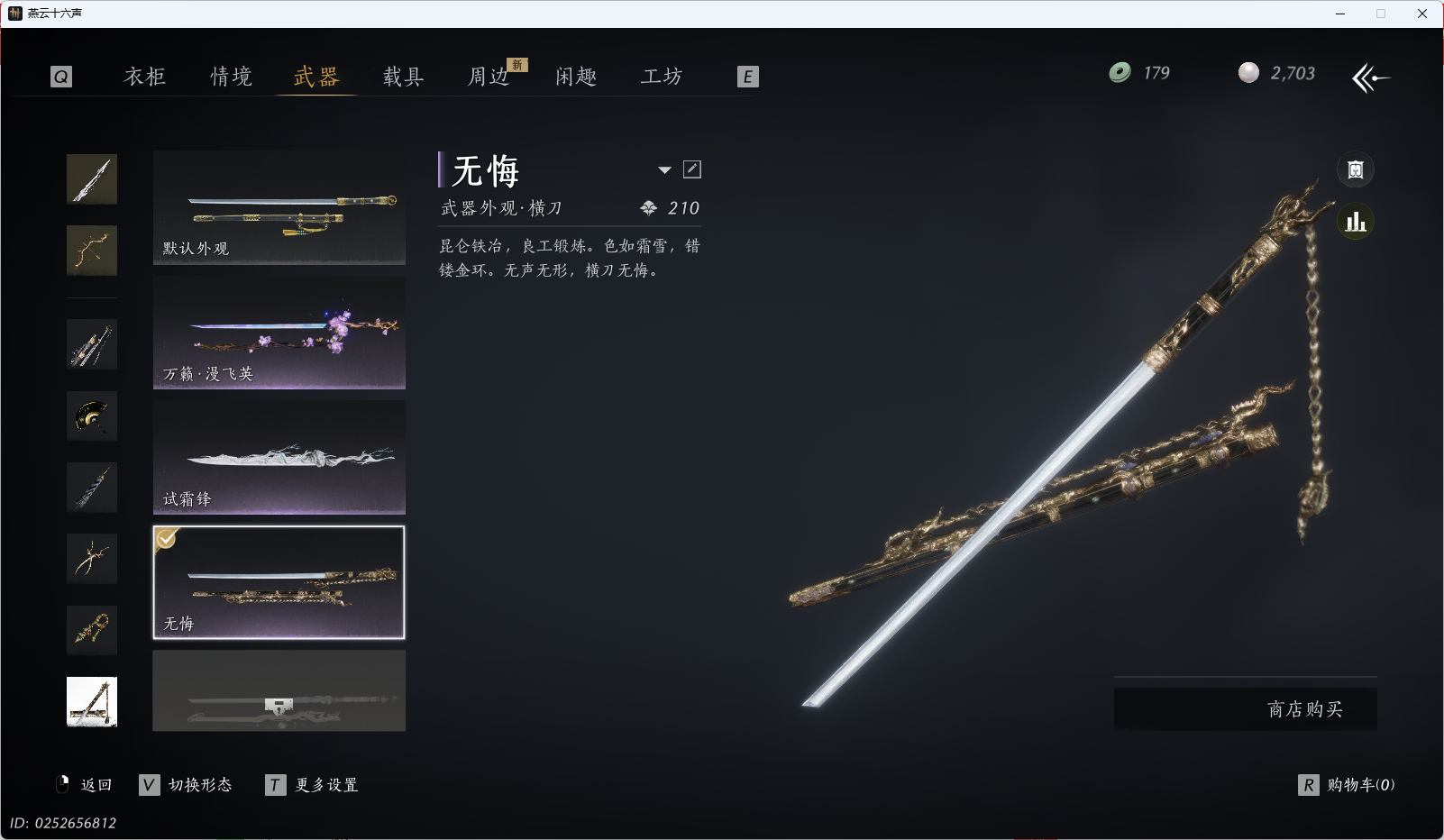Expand the dropdown arrow next to 无悔

click(x=664, y=169)
